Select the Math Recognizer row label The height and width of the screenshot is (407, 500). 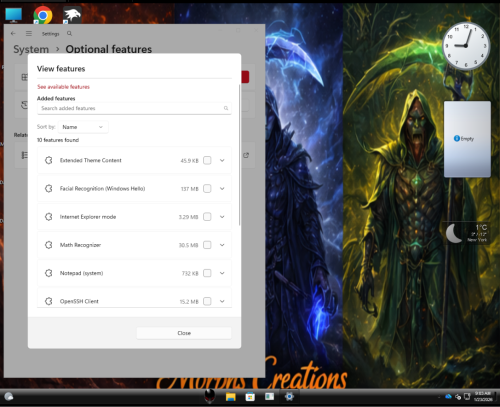pos(80,245)
